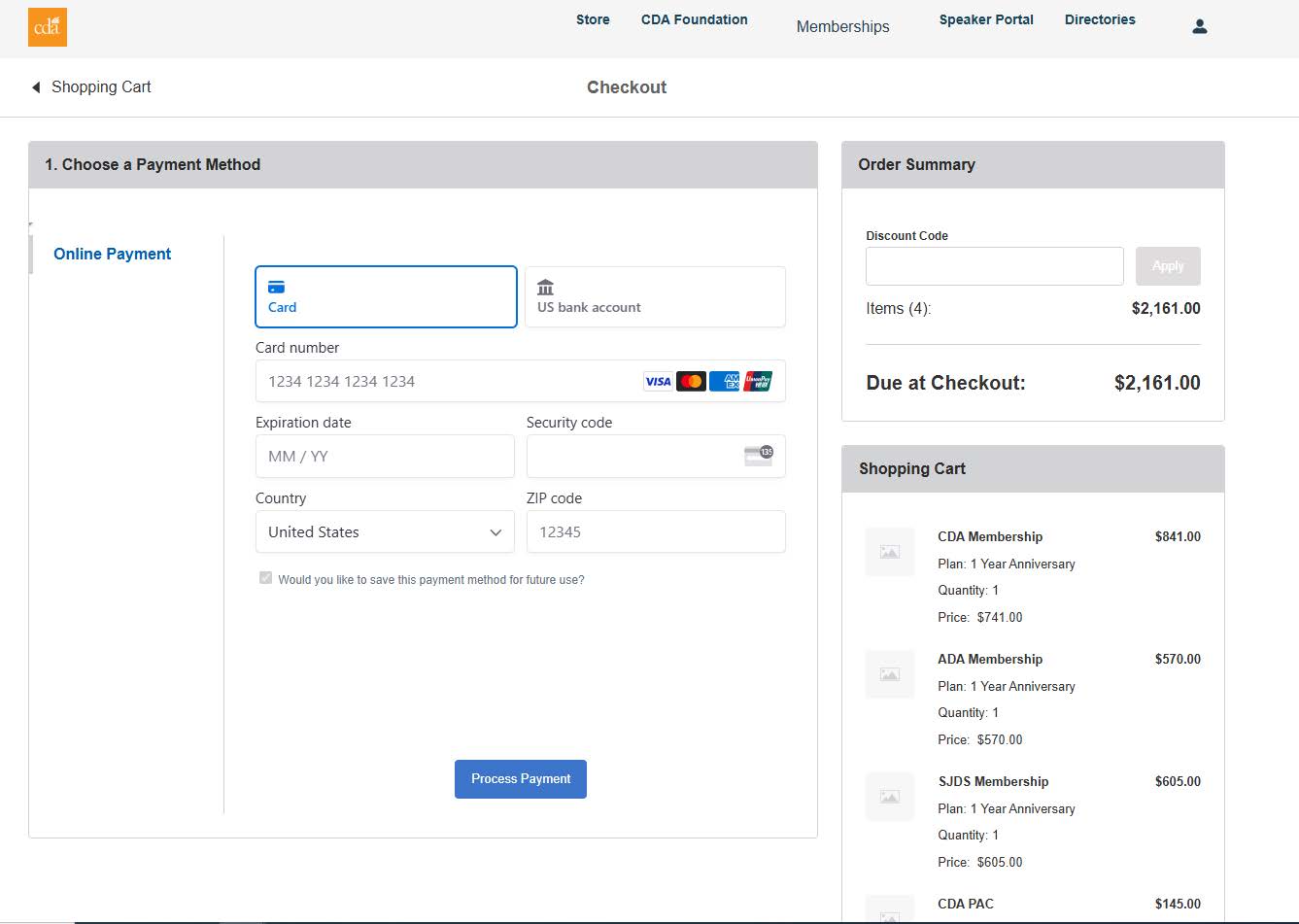Click the Expiration date field
This screenshot has height=924, width=1299.
click(x=385, y=457)
